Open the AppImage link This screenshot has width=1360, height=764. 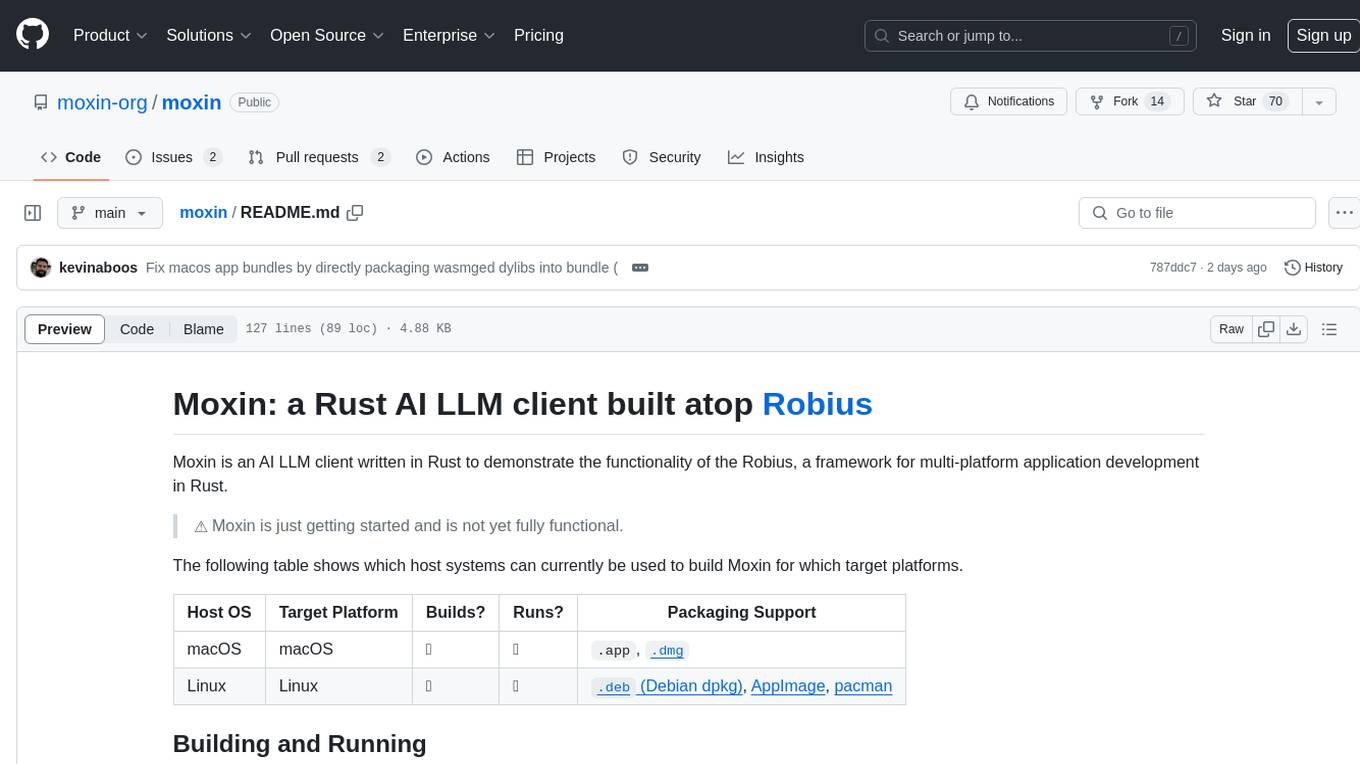pos(788,686)
